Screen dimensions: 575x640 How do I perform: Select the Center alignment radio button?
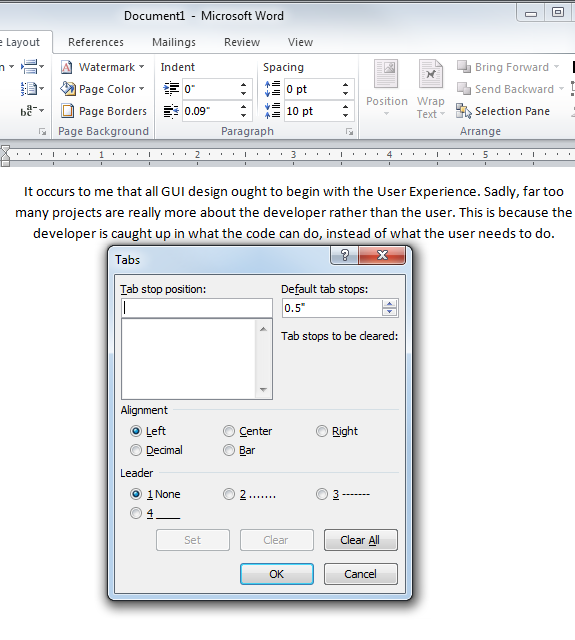229,431
